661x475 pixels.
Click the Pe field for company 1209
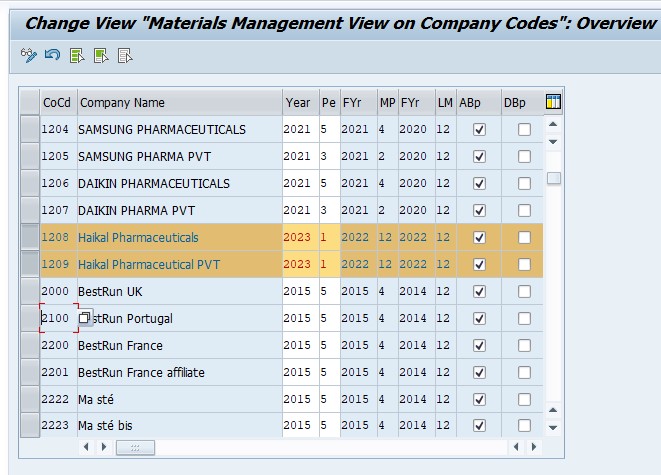pyautogui.click(x=330, y=264)
